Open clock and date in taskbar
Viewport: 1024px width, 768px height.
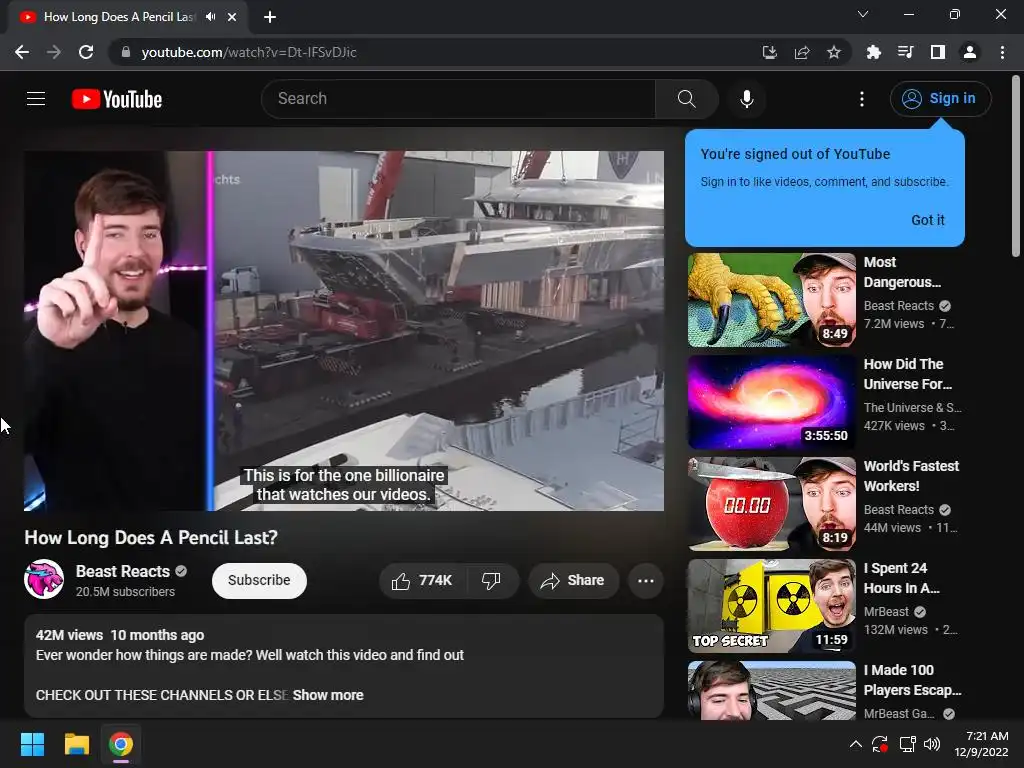tap(982, 744)
